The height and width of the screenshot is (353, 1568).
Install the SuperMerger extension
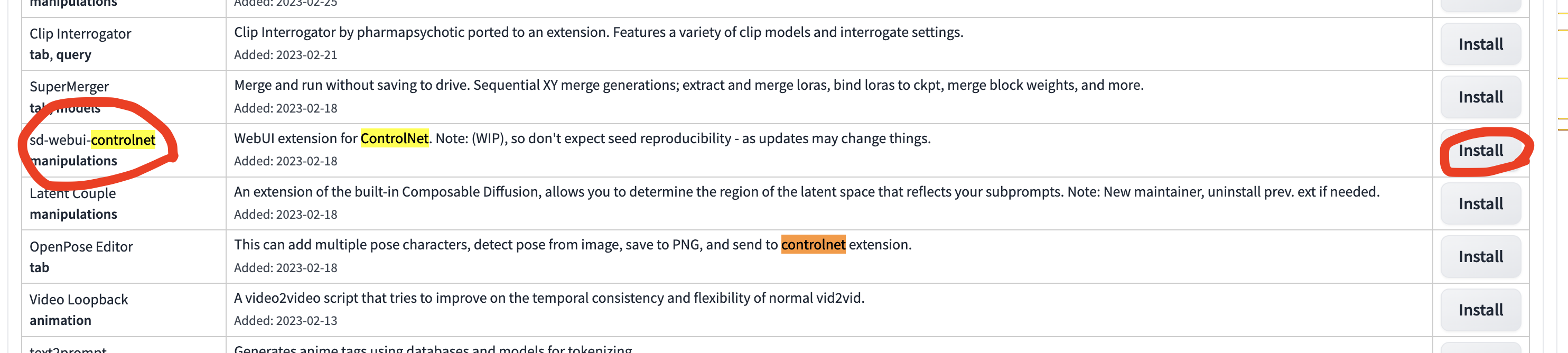[x=1480, y=97]
